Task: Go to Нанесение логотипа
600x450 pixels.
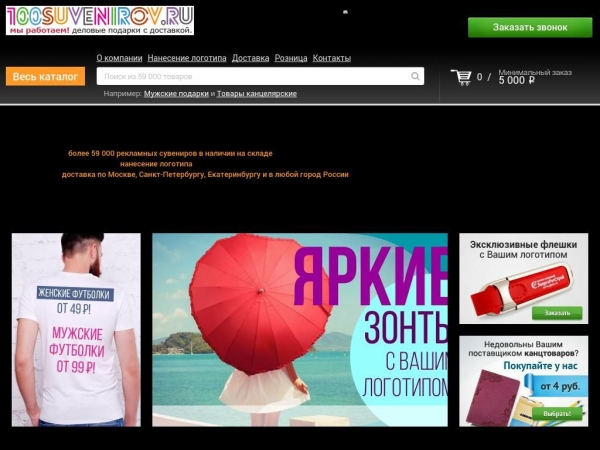Action: [x=187, y=58]
